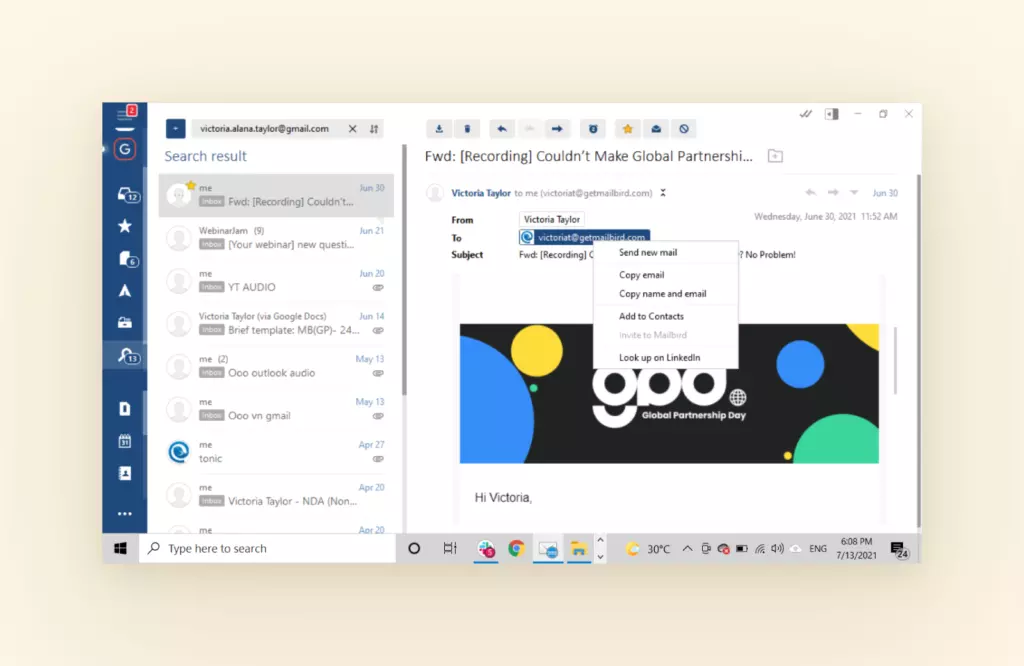Block the sender using the blocked-circle icon
The image size is (1024, 666).
[x=683, y=128]
